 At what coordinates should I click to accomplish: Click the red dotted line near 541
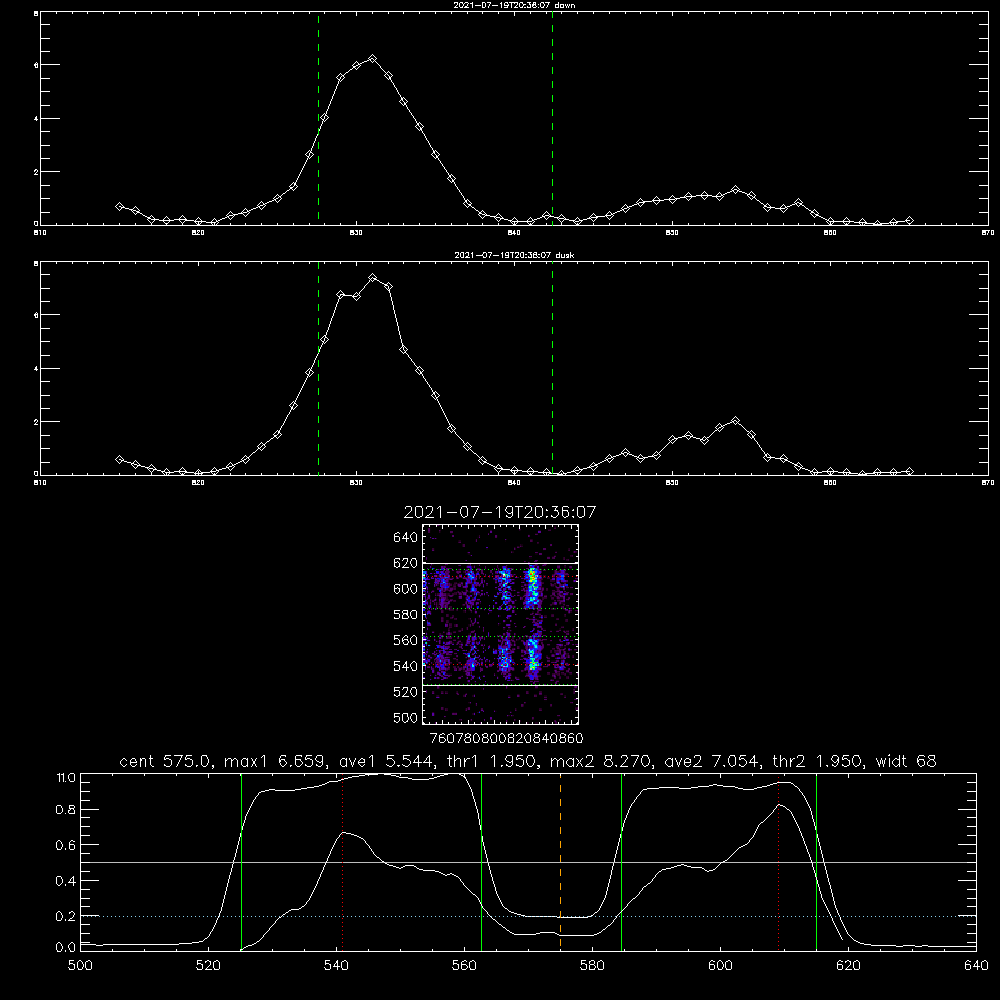click(342, 861)
